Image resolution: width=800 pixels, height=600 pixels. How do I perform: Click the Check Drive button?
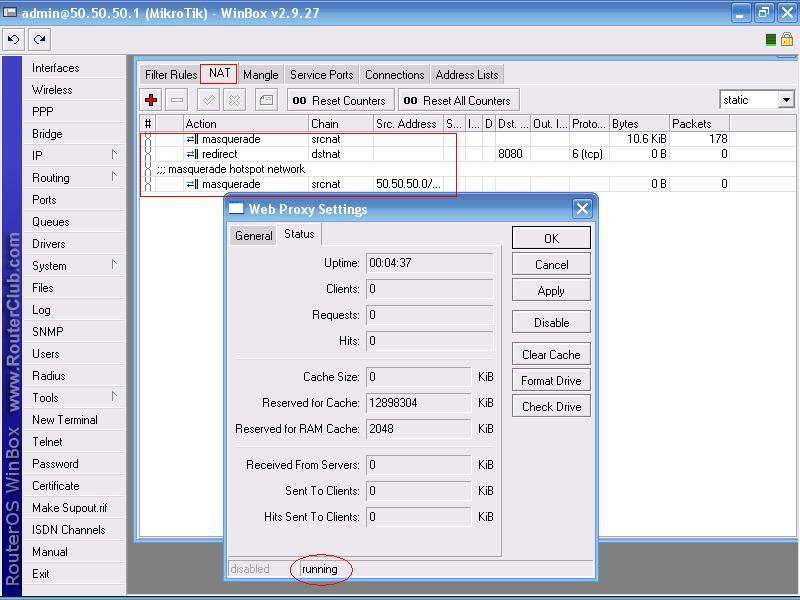point(551,406)
